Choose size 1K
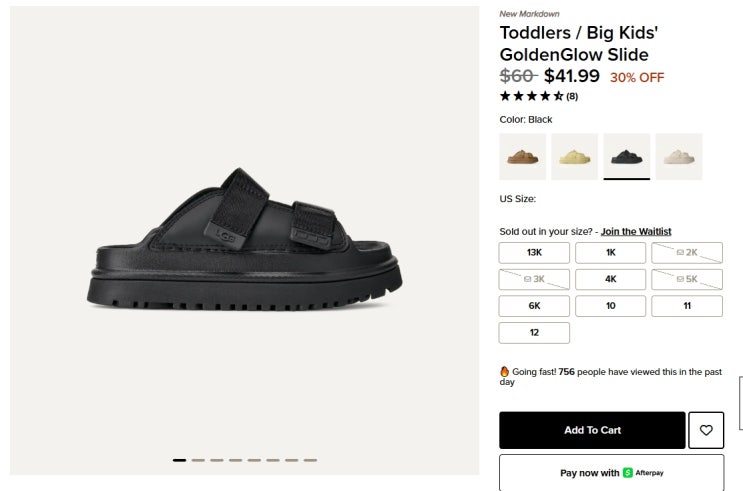 [610, 253]
